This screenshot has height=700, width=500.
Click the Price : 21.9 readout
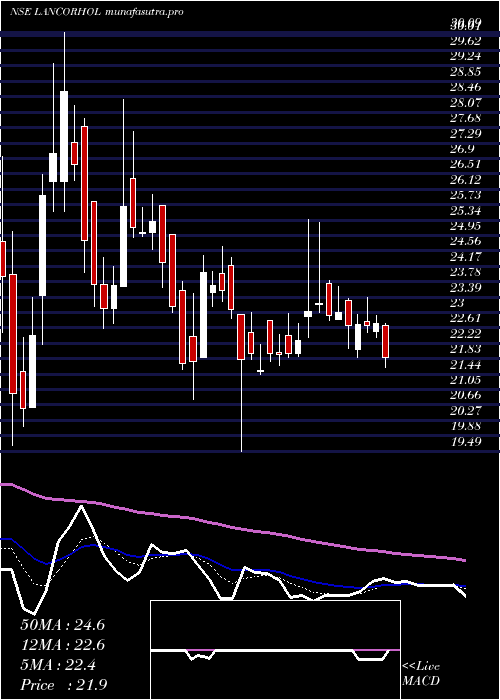63,685
